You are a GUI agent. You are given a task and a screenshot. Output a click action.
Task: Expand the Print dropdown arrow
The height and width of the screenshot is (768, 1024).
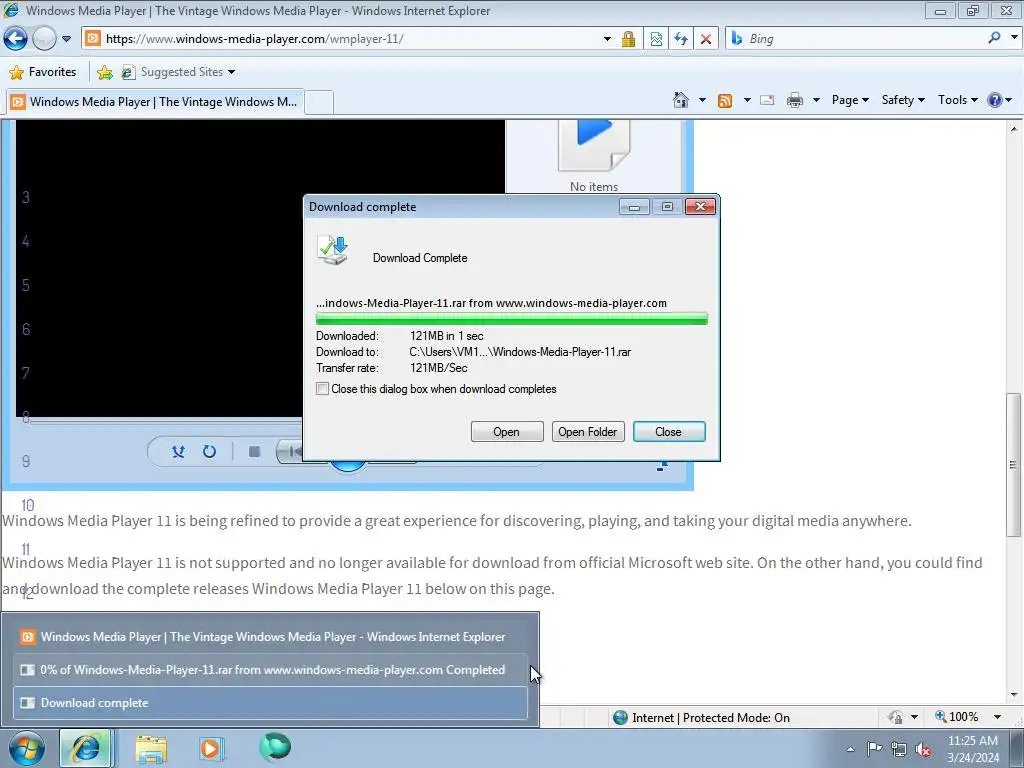pyautogui.click(x=816, y=100)
